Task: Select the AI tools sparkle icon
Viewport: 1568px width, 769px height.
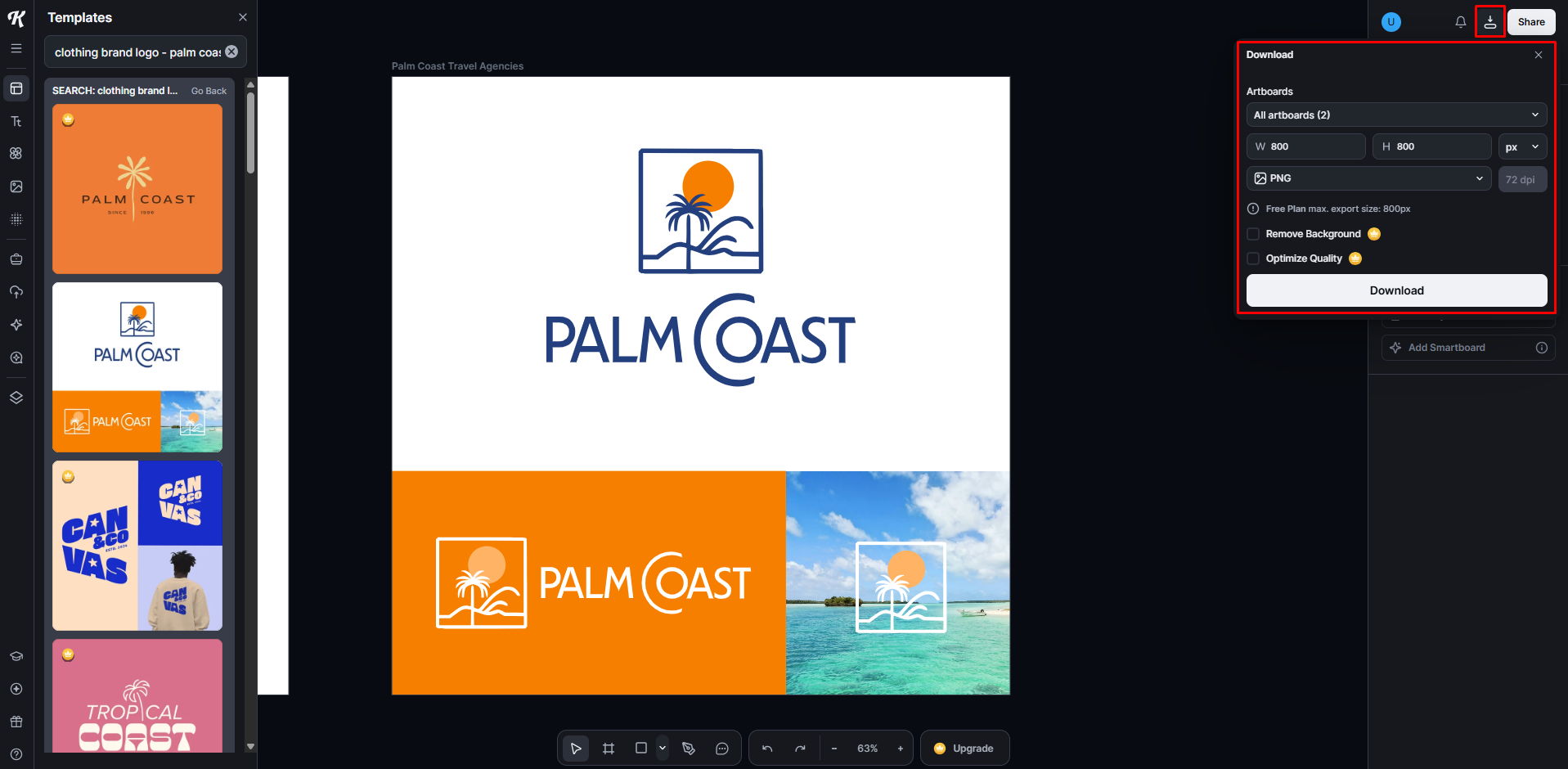Action: pyautogui.click(x=16, y=325)
